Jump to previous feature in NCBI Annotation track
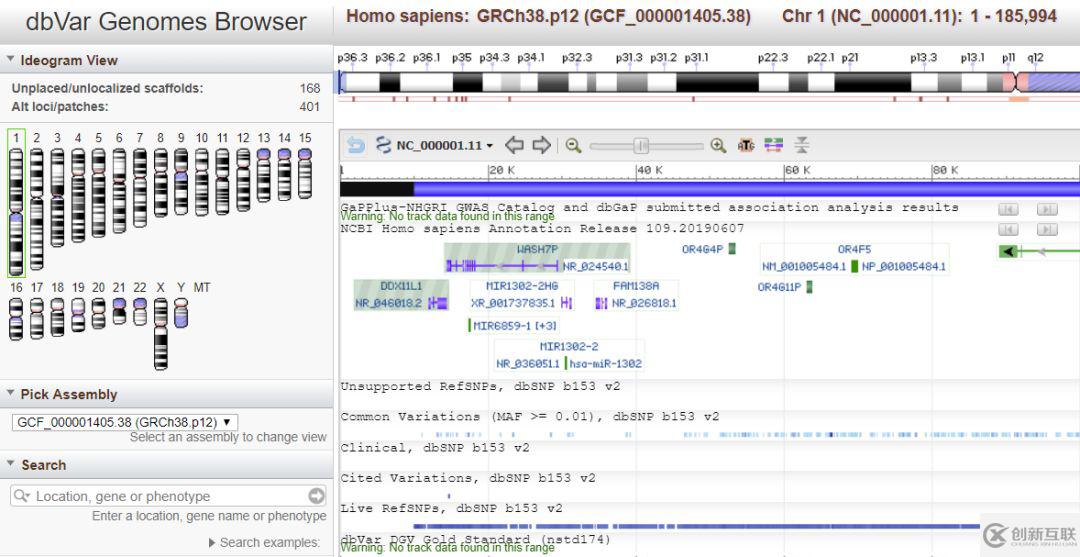This screenshot has height=557, width=1080. [1008, 229]
